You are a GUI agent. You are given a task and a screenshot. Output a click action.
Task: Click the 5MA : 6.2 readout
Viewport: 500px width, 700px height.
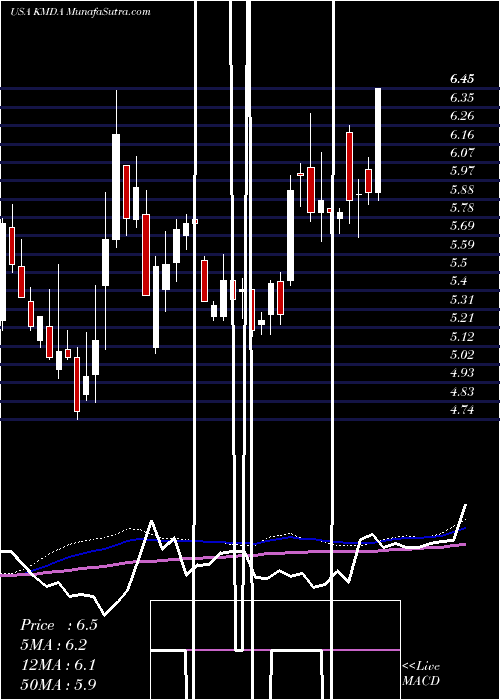coord(54,645)
